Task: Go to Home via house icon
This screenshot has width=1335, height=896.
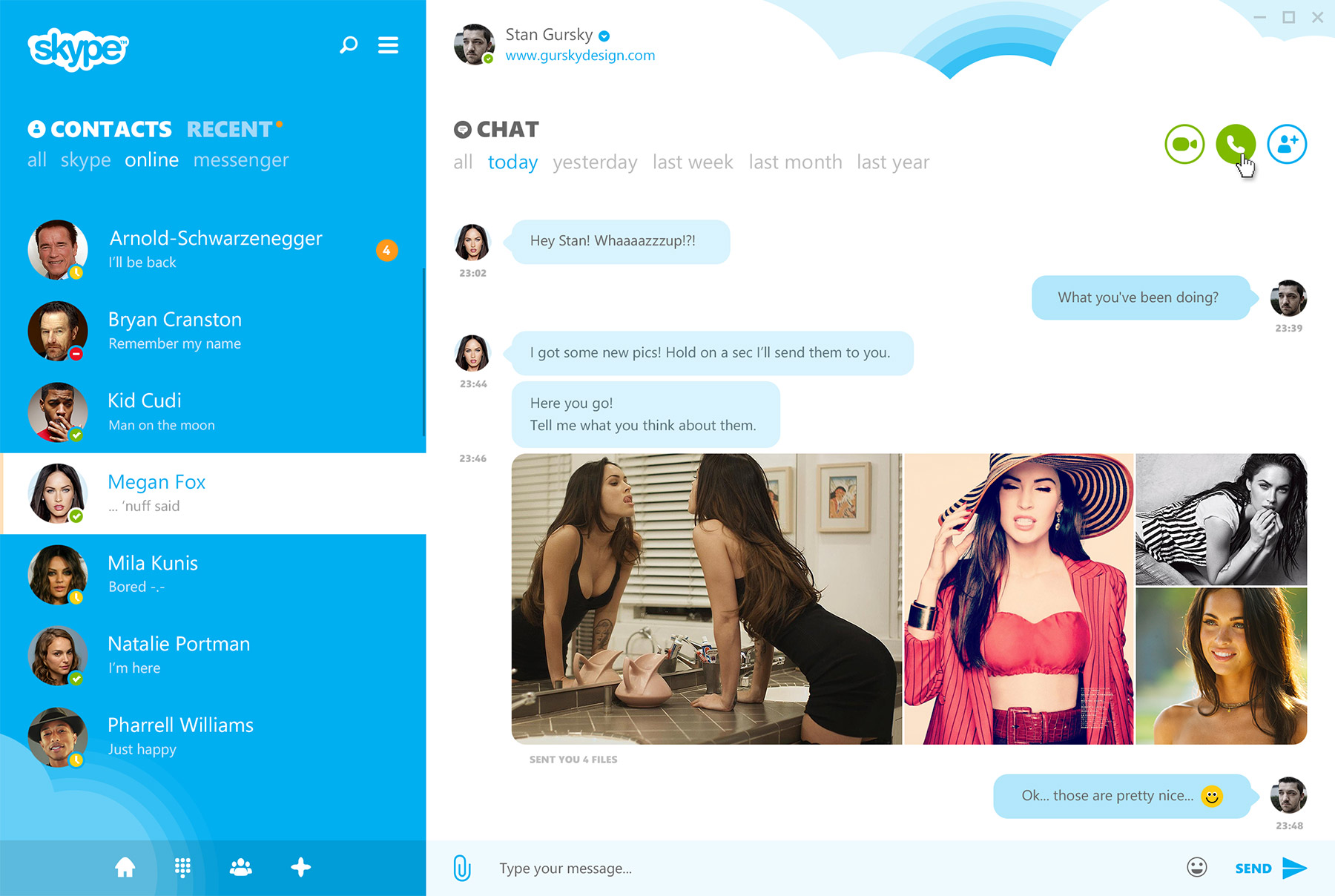Action: (x=125, y=867)
